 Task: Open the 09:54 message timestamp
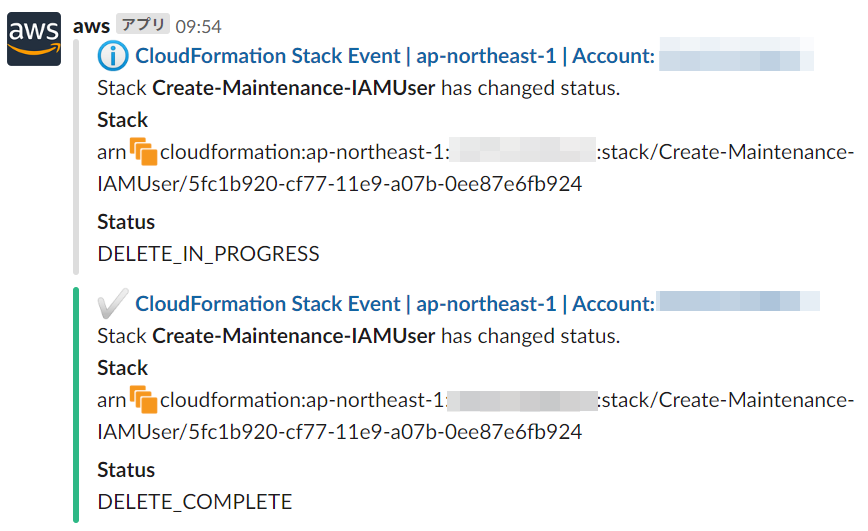(198, 27)
